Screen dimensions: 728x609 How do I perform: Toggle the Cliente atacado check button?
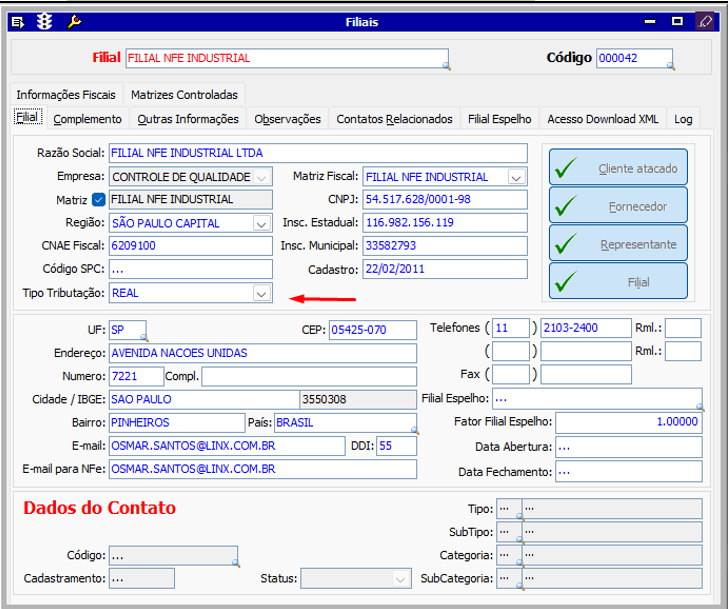coord(618,168)
